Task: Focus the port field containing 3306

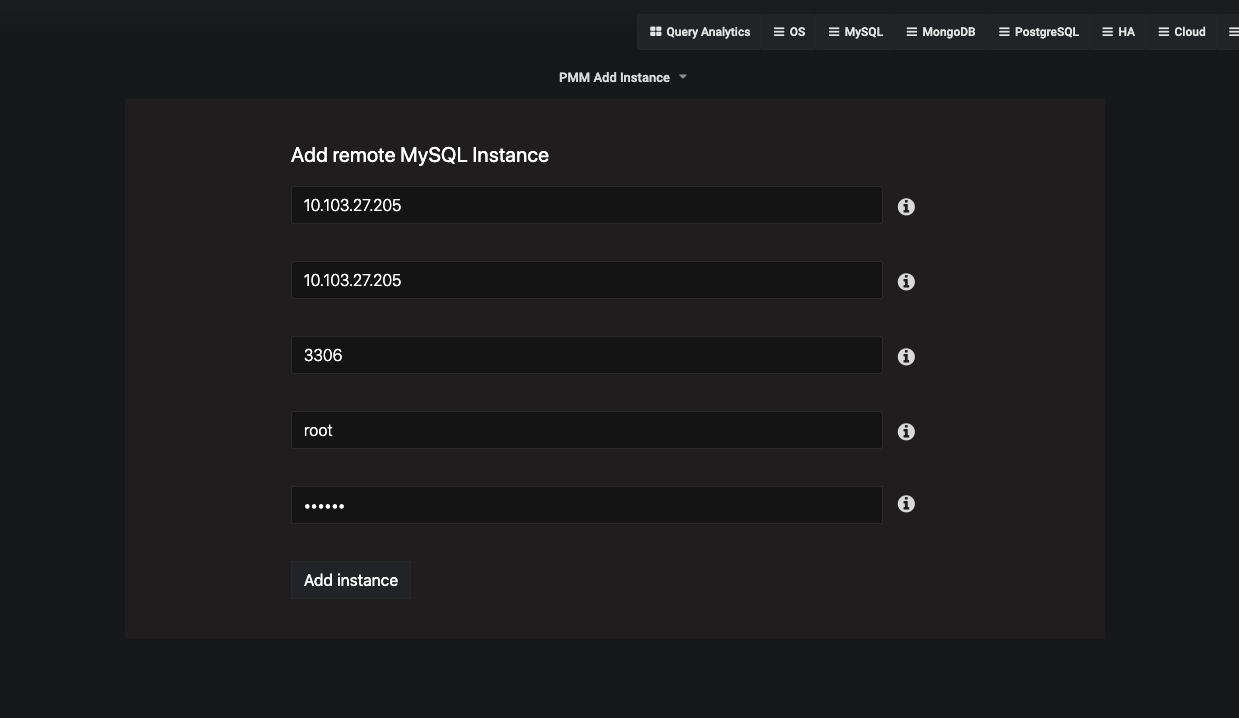Action: click(587, 355)
